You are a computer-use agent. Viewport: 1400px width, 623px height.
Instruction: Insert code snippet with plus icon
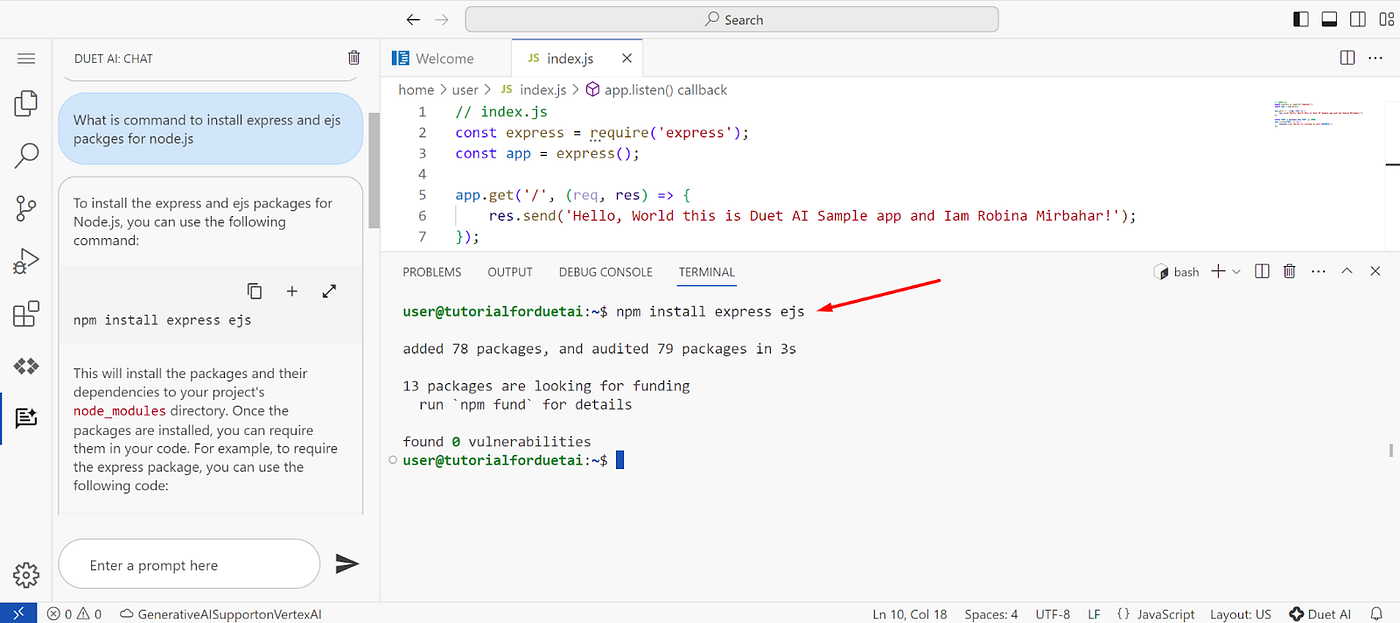tap(292, 291)
